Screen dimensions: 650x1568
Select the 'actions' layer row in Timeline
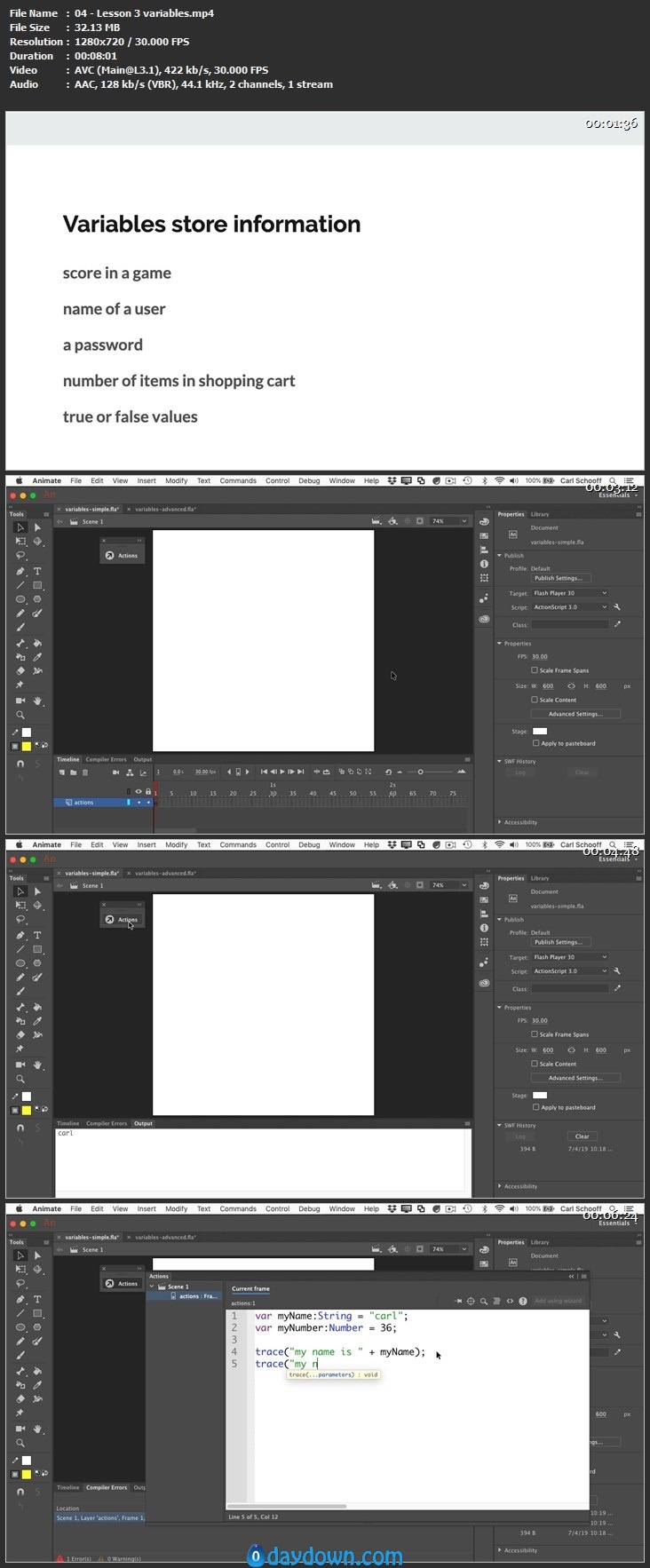click(x=103, y=802)
